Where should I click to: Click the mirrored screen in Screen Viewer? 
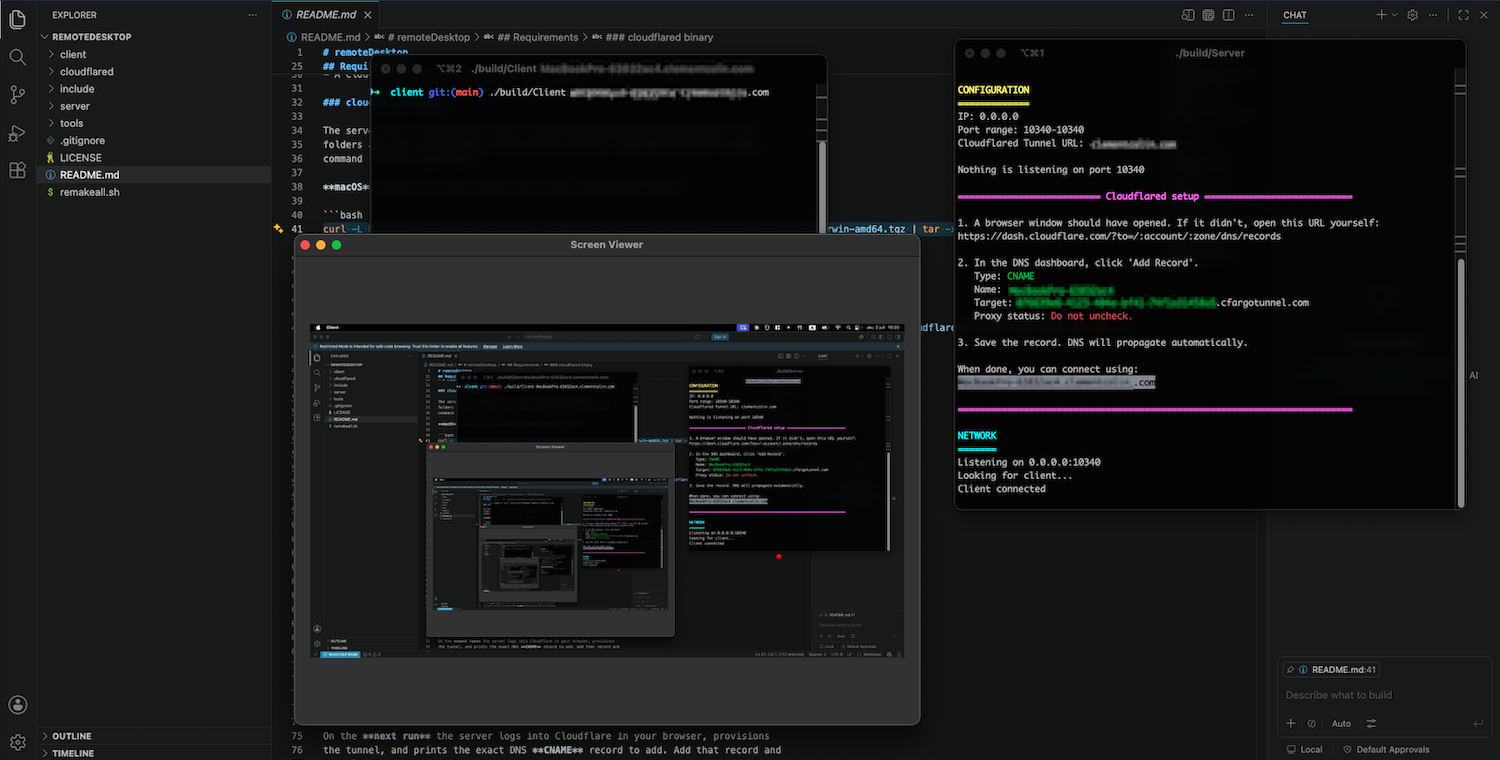pyautogui.click(x=607, y=490)
